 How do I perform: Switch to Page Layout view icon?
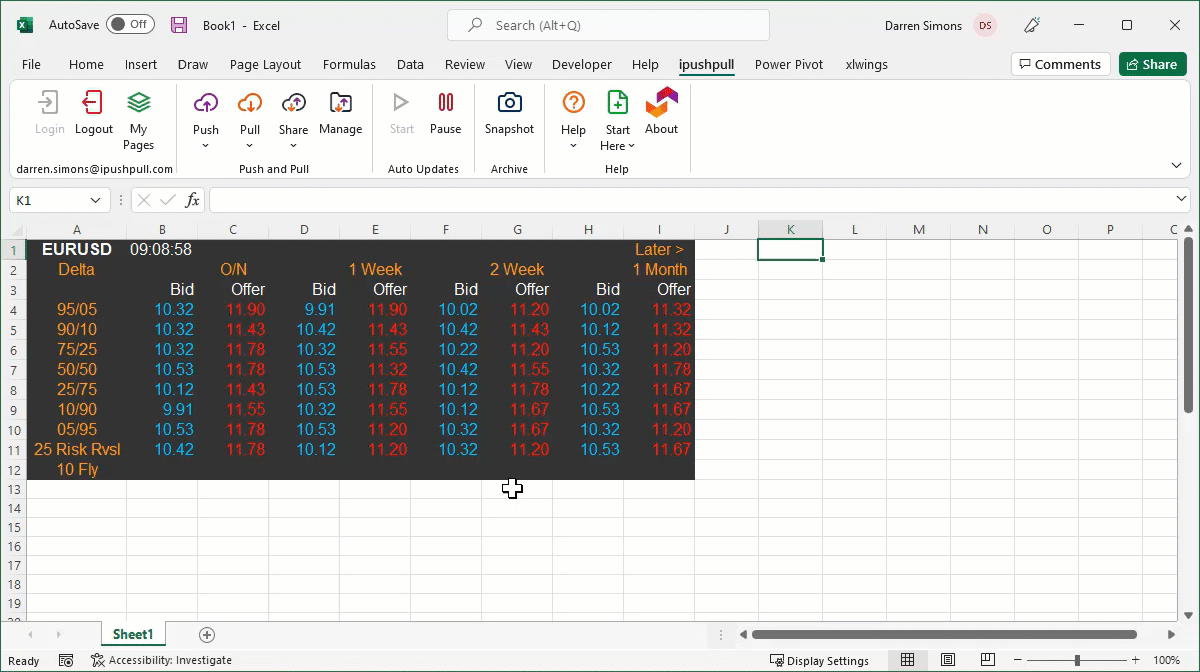click(948, 660)
